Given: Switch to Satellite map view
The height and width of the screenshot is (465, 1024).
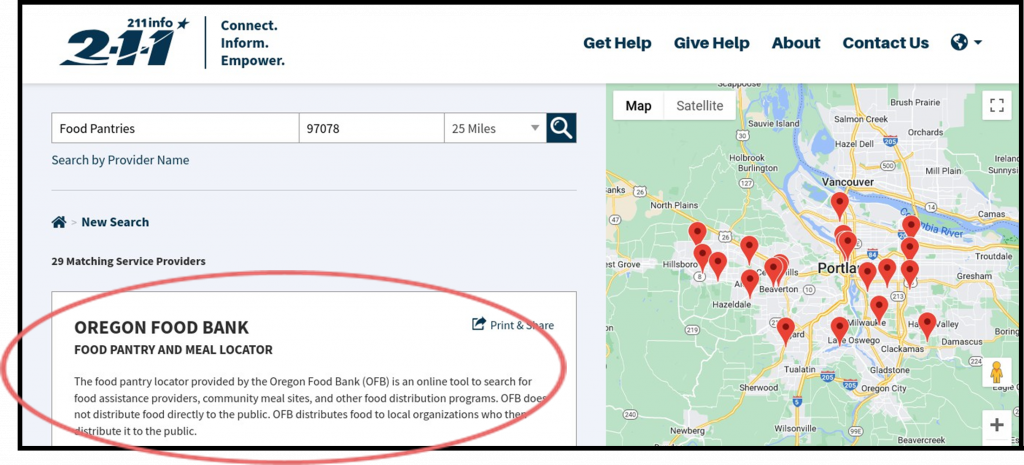Looking at the screenshot, I should coord(699,106).
